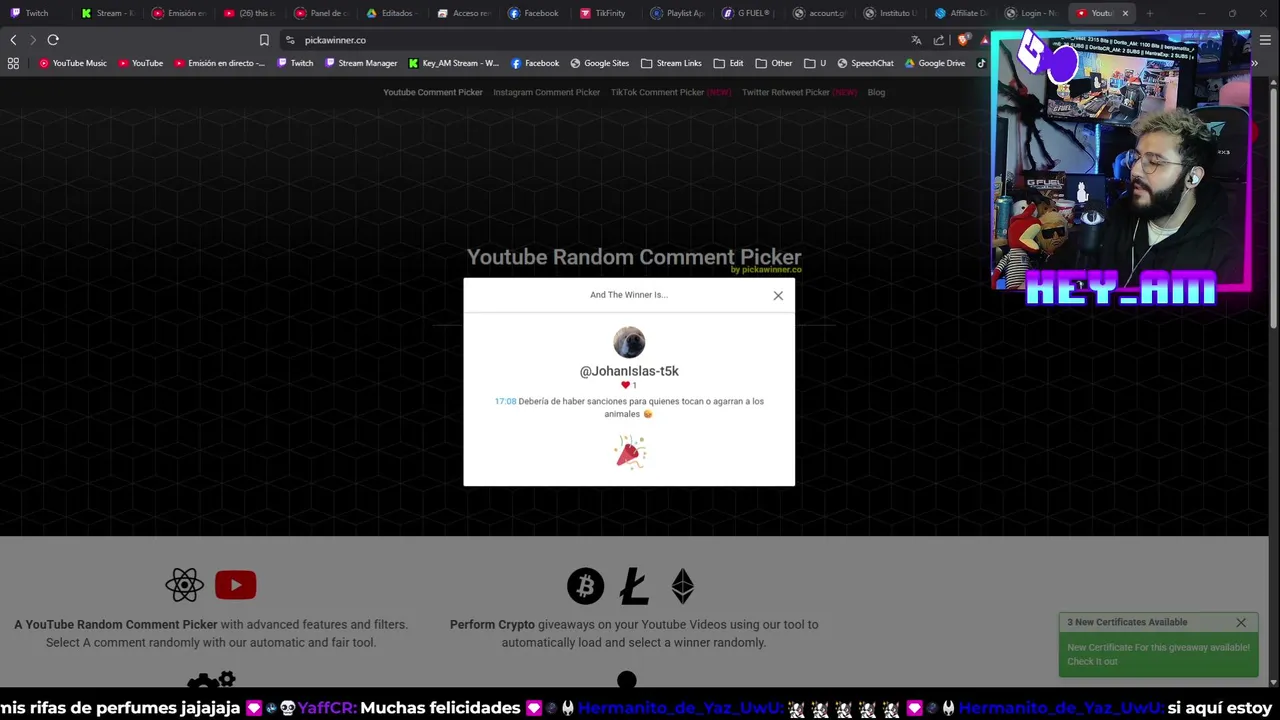Open a new tab with plus button

(1150, 13)
